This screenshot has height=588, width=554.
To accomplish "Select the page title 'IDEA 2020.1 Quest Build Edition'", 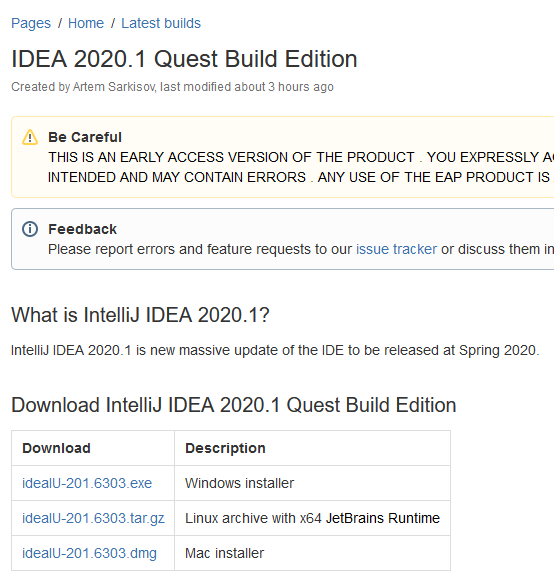I will point(184,59).
